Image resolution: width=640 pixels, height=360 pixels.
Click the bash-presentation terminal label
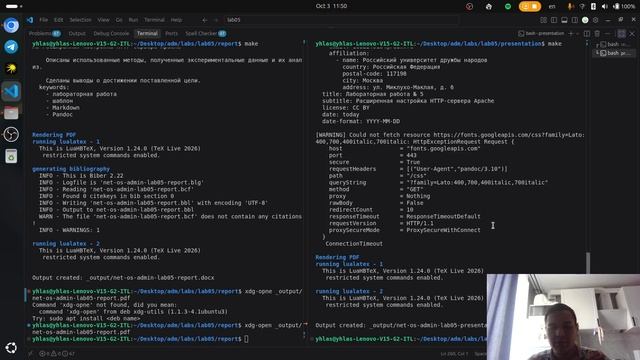[x=541, y=33]
